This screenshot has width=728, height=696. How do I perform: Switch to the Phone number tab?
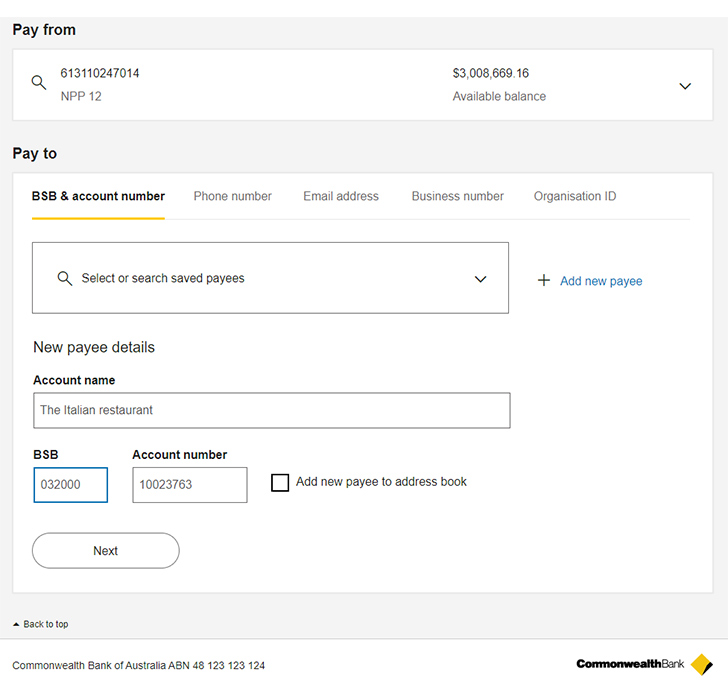[232, 197]
